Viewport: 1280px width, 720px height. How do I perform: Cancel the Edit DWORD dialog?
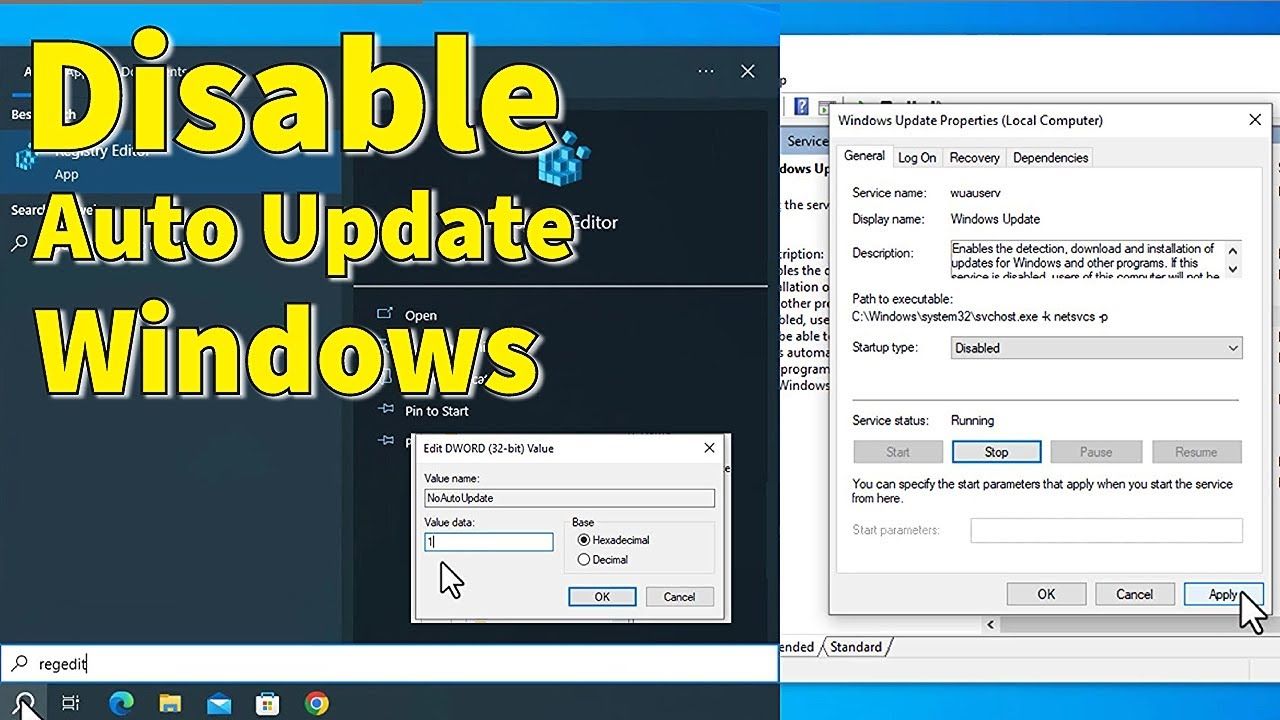click(679, 597)
